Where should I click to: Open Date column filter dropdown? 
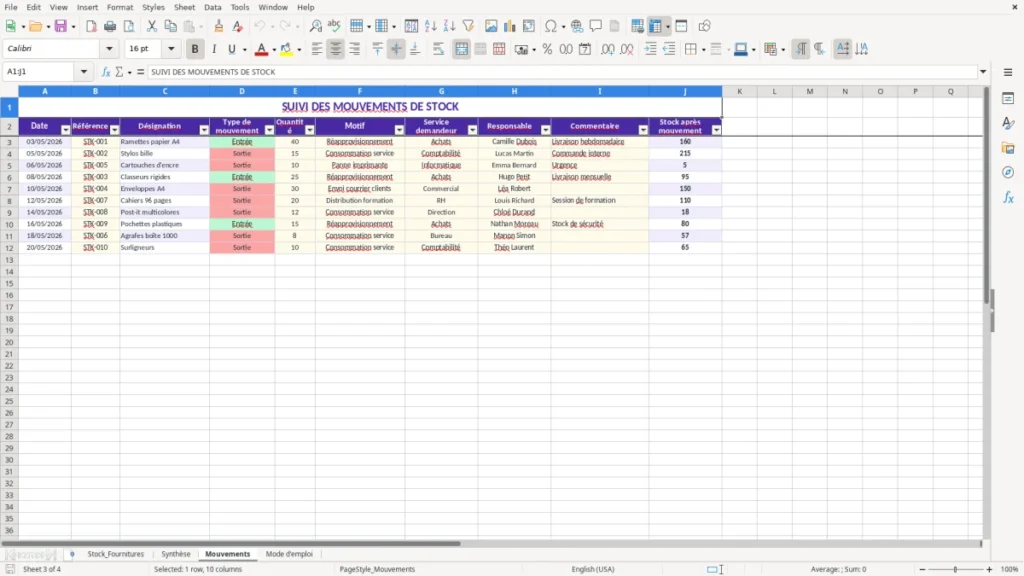(65, 130)
